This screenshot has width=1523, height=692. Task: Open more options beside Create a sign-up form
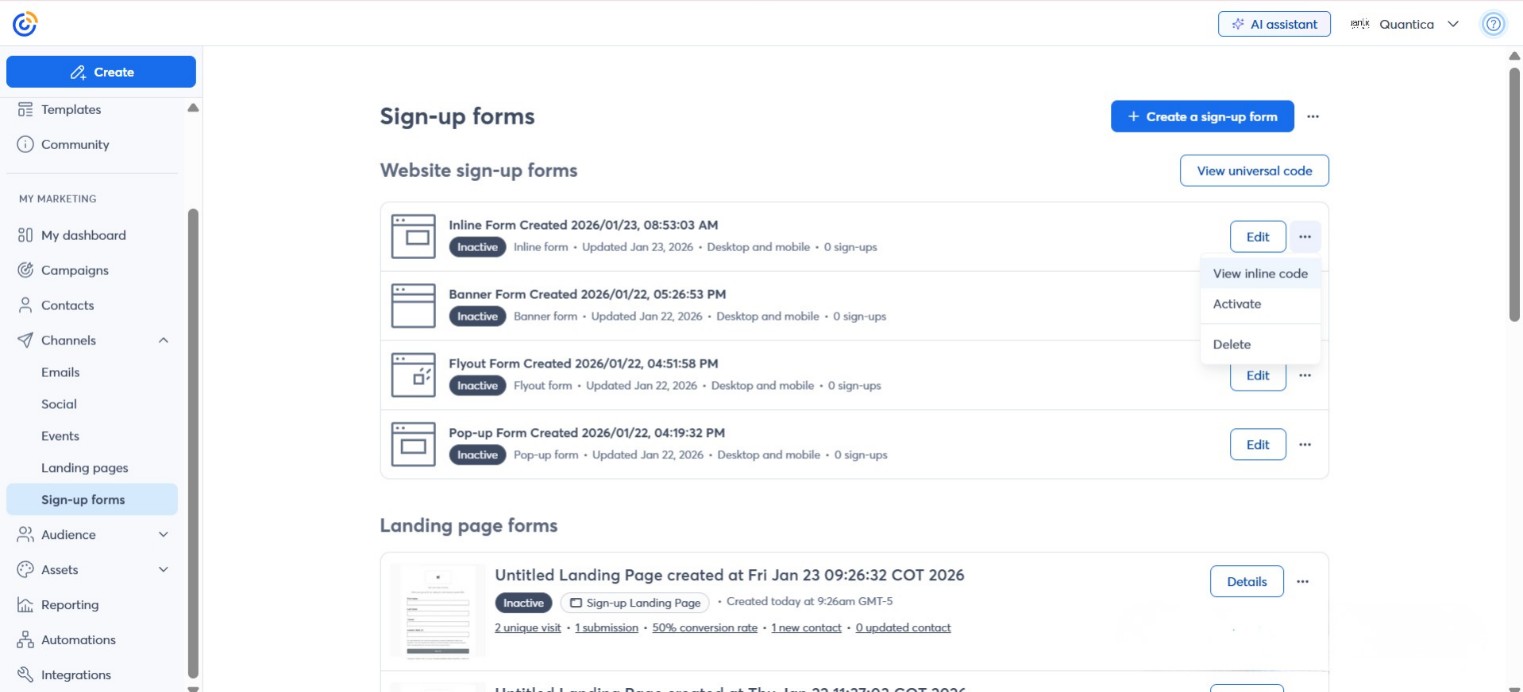[1313, 117]
